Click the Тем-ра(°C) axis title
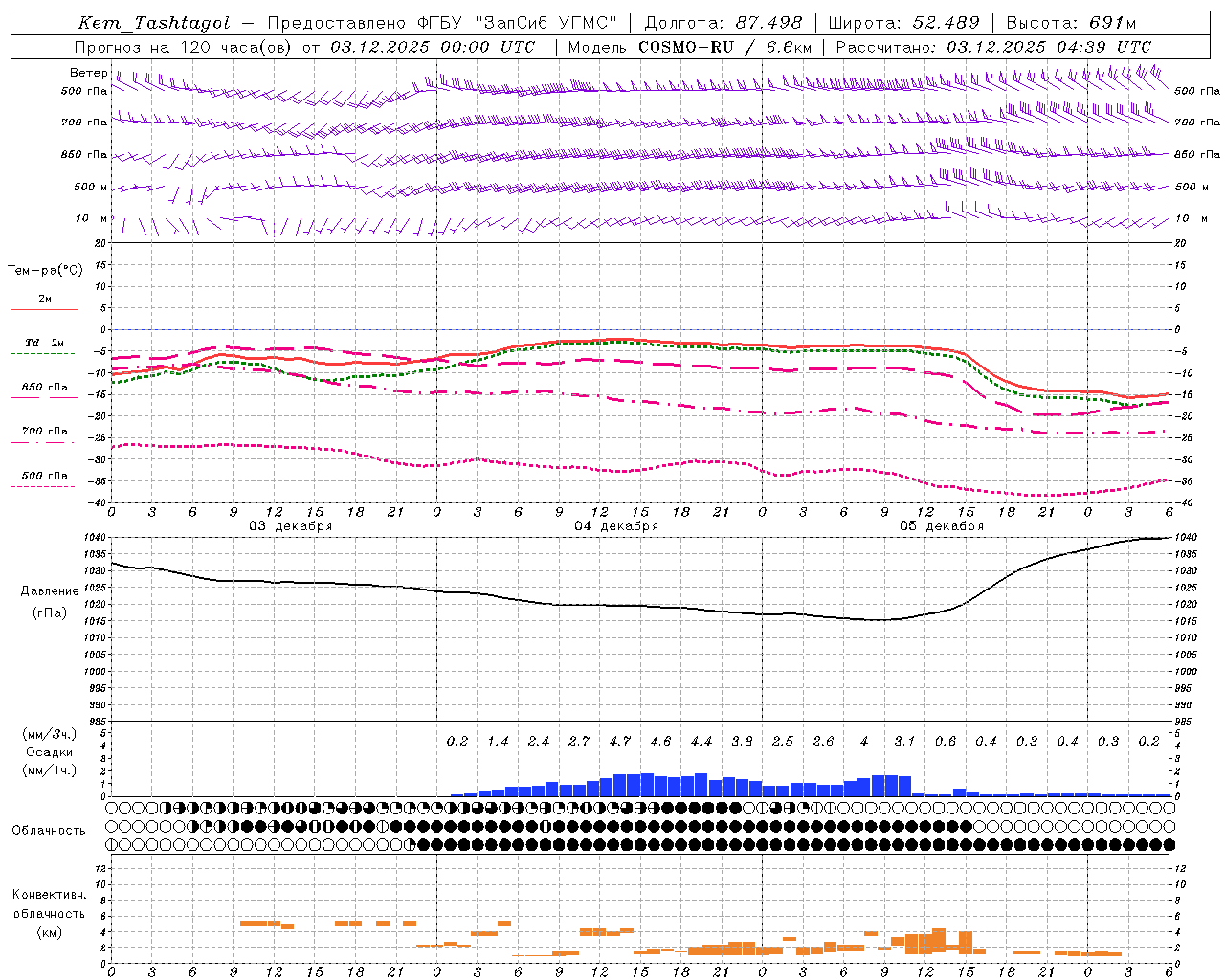This screenshot has height=980, width=1225. pyautogui.click(x=45, y=271)
